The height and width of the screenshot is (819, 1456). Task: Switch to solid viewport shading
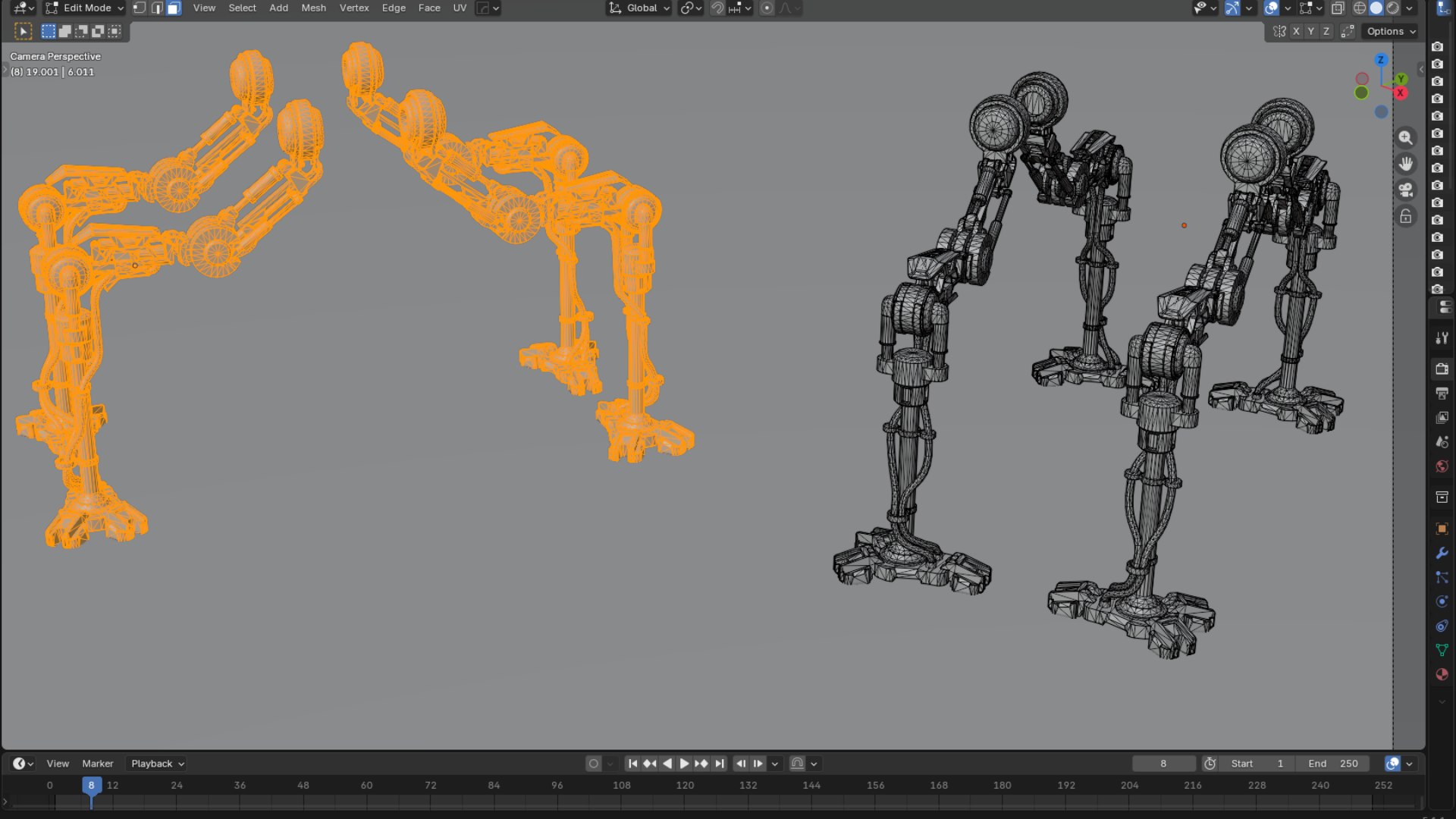1376,8
